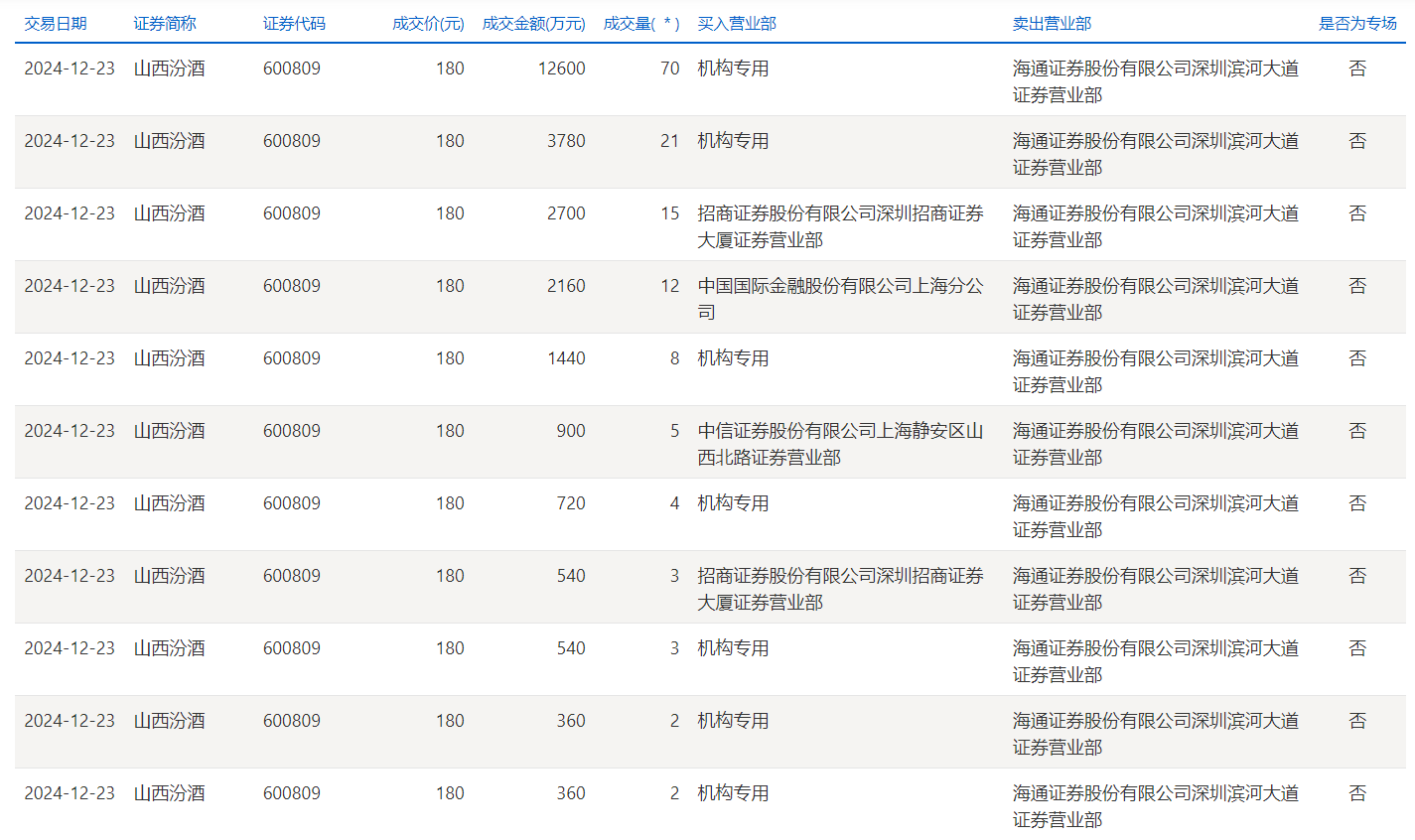Click 山西汾酒 in the 900 amount row

(170, 431)
